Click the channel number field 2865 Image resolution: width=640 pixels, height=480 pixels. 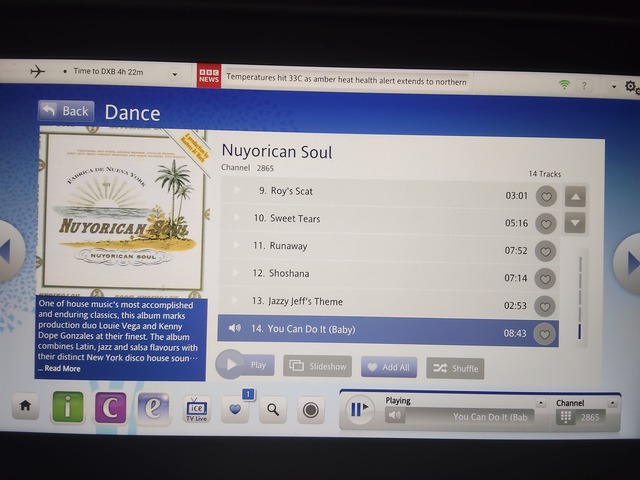click(x=590, y=417)
